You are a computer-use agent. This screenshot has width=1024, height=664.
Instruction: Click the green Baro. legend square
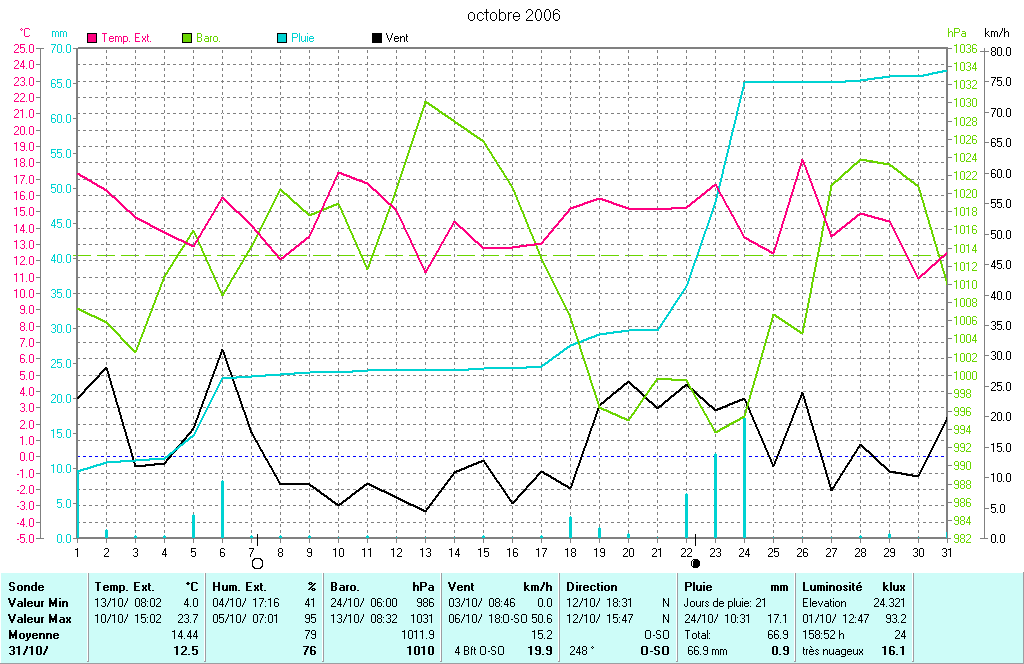coord(187,38)
